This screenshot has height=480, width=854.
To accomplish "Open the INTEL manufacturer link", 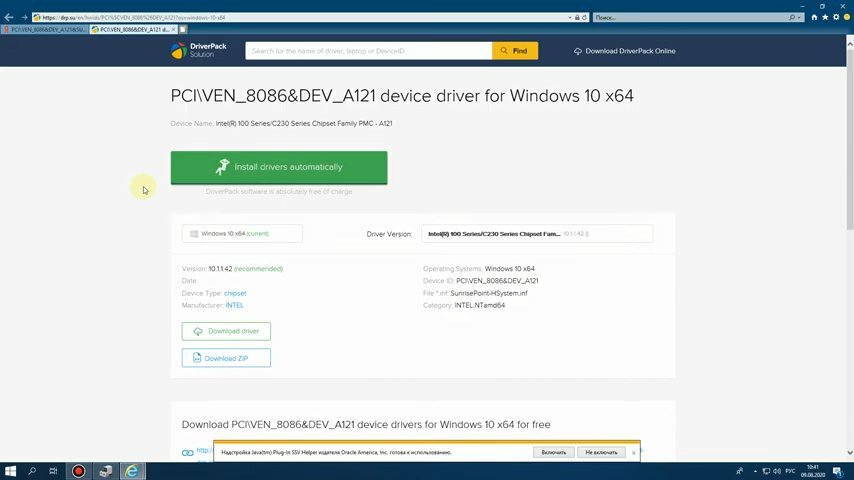I will (235, 305).
